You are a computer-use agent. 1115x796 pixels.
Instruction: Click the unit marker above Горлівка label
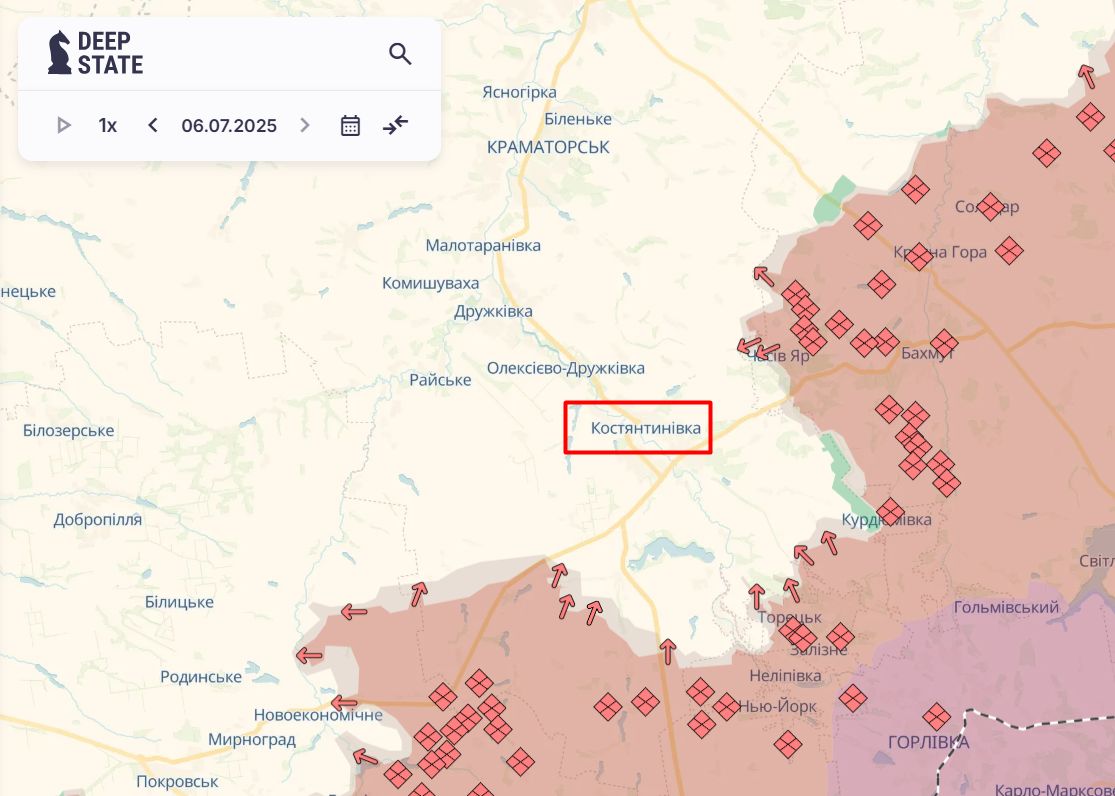click(x=936, y=716)
